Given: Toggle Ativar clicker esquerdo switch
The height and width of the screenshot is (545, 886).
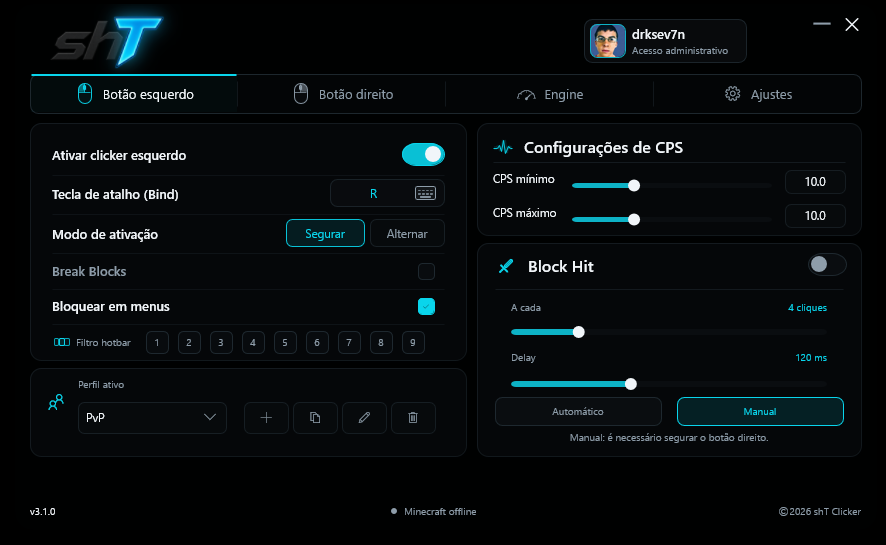Looking at the screenshot, I should click(423, 155).
